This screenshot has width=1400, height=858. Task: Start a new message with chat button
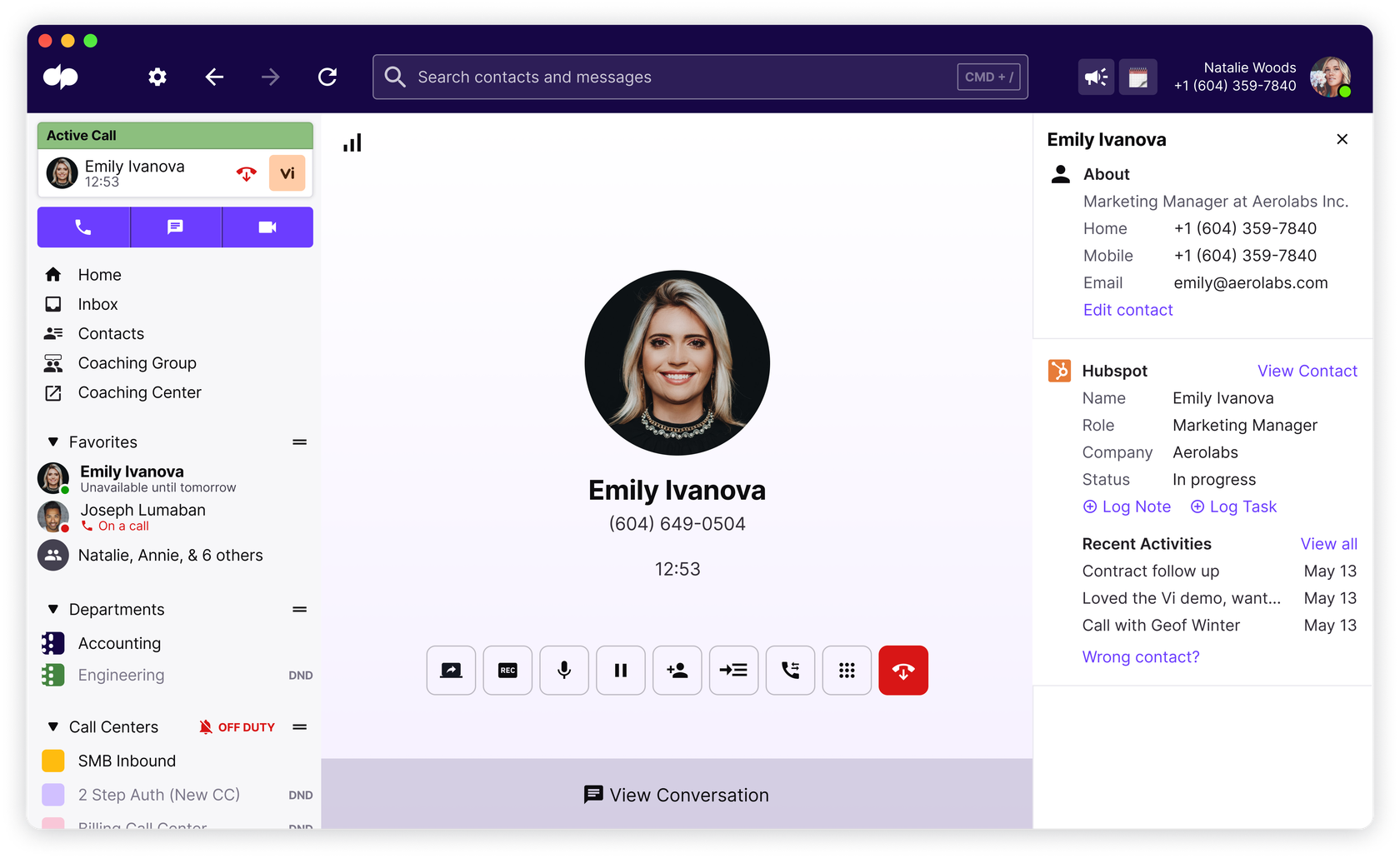(x=175, y=227)
